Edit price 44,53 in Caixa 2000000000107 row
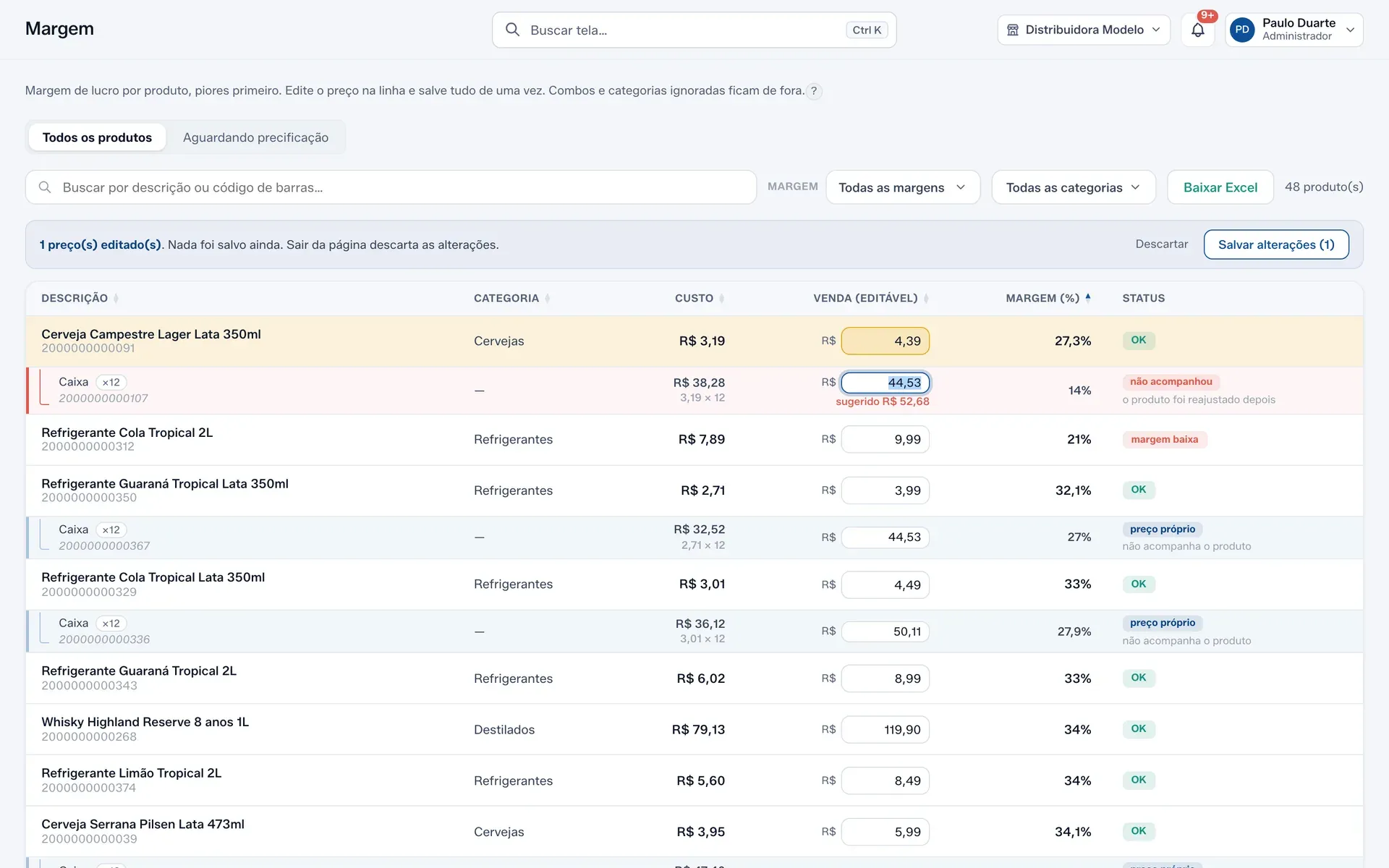The height and width of the screenshot is (868, 1389). (885, 383)
